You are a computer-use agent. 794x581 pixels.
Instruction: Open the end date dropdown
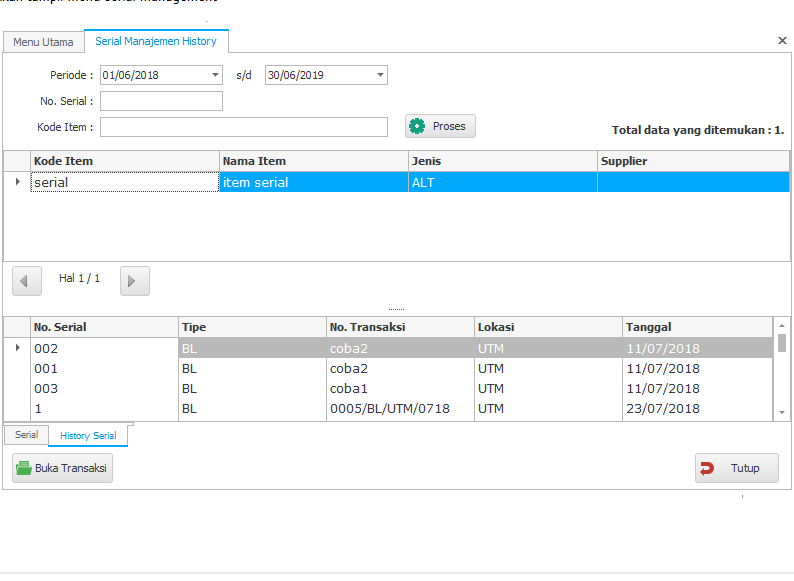click(381, 75)
